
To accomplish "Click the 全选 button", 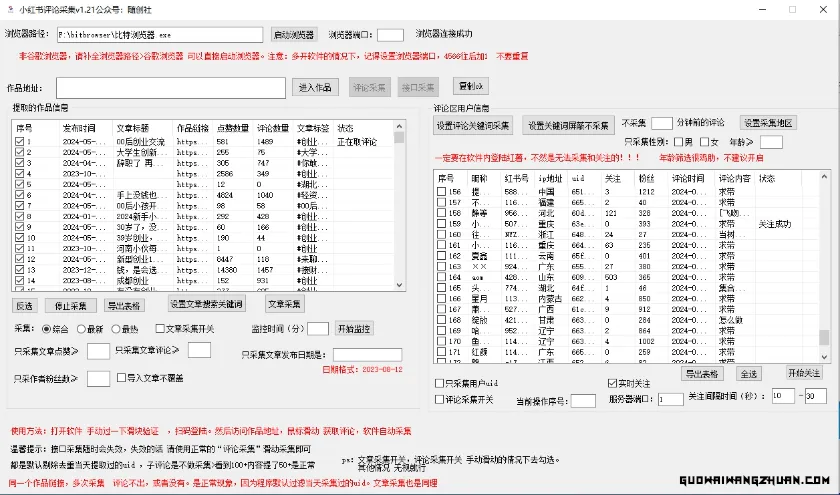I will point(748,374).
